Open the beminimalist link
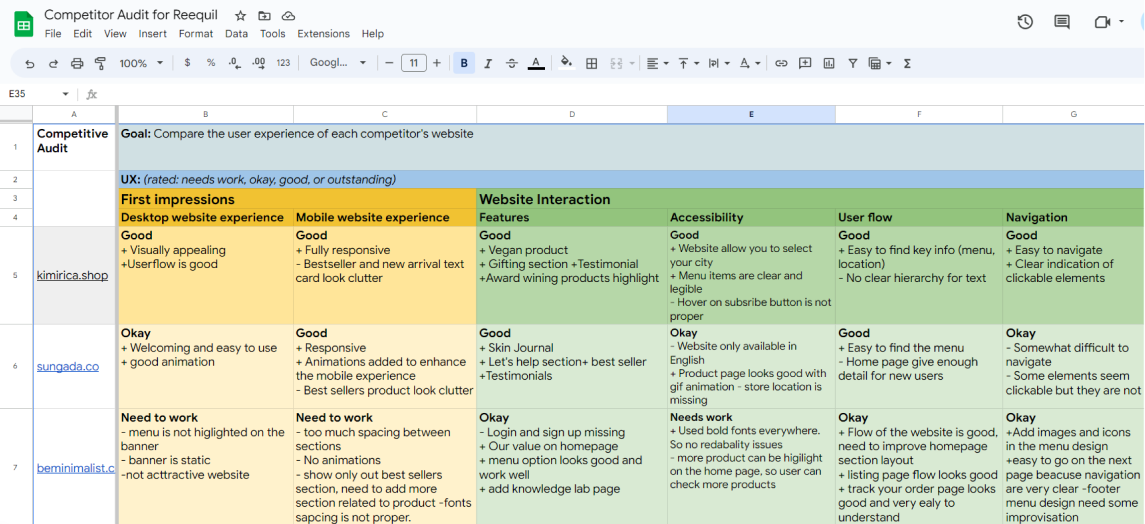Viewport: 1145px width, 524px height. (x=76, y=468)
